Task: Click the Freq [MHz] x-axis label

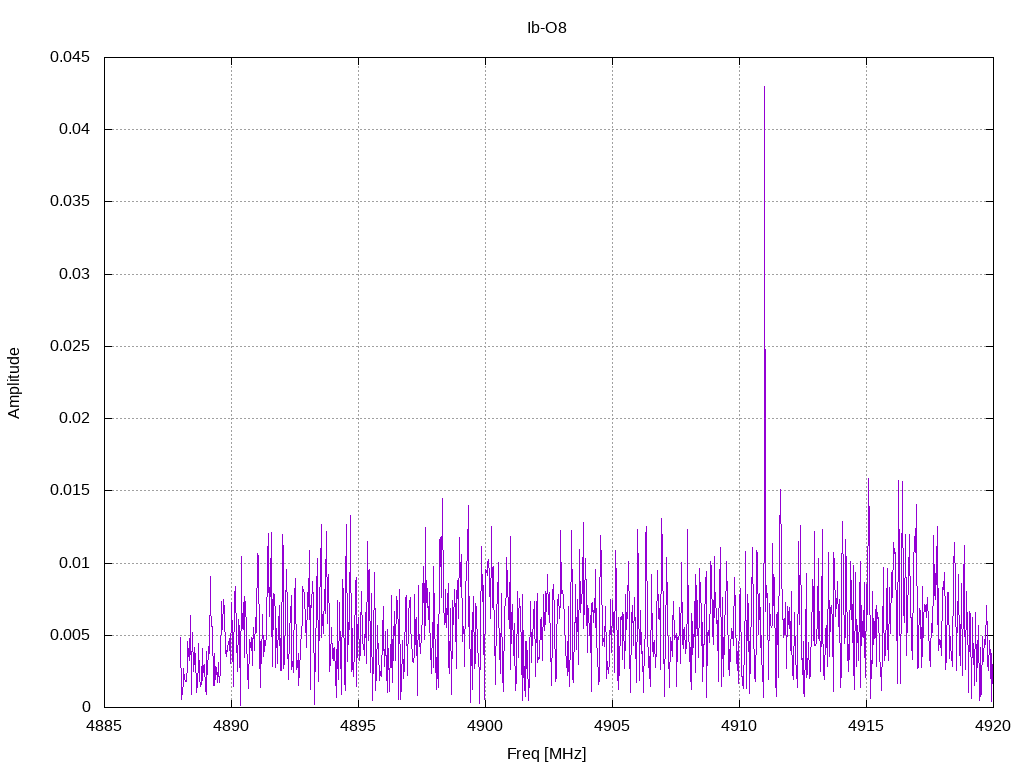Action: coord(547,754)
